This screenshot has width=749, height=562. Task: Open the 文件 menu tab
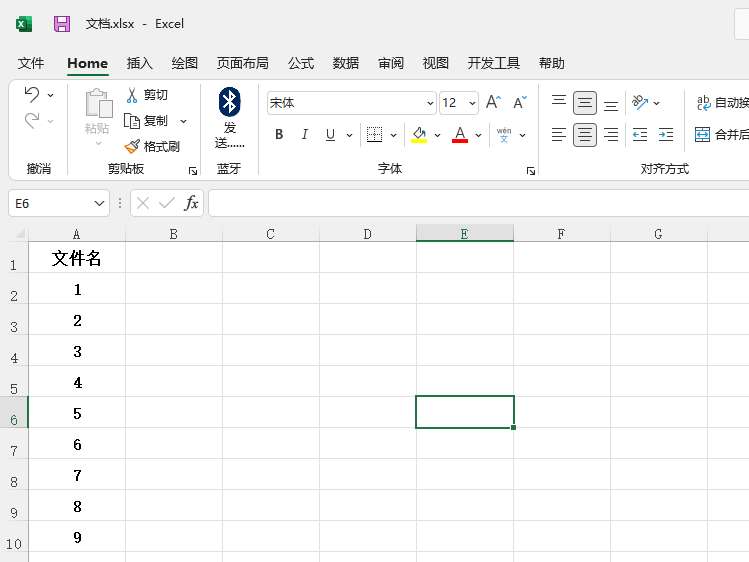pyautogui.click(x=31, y=63)
